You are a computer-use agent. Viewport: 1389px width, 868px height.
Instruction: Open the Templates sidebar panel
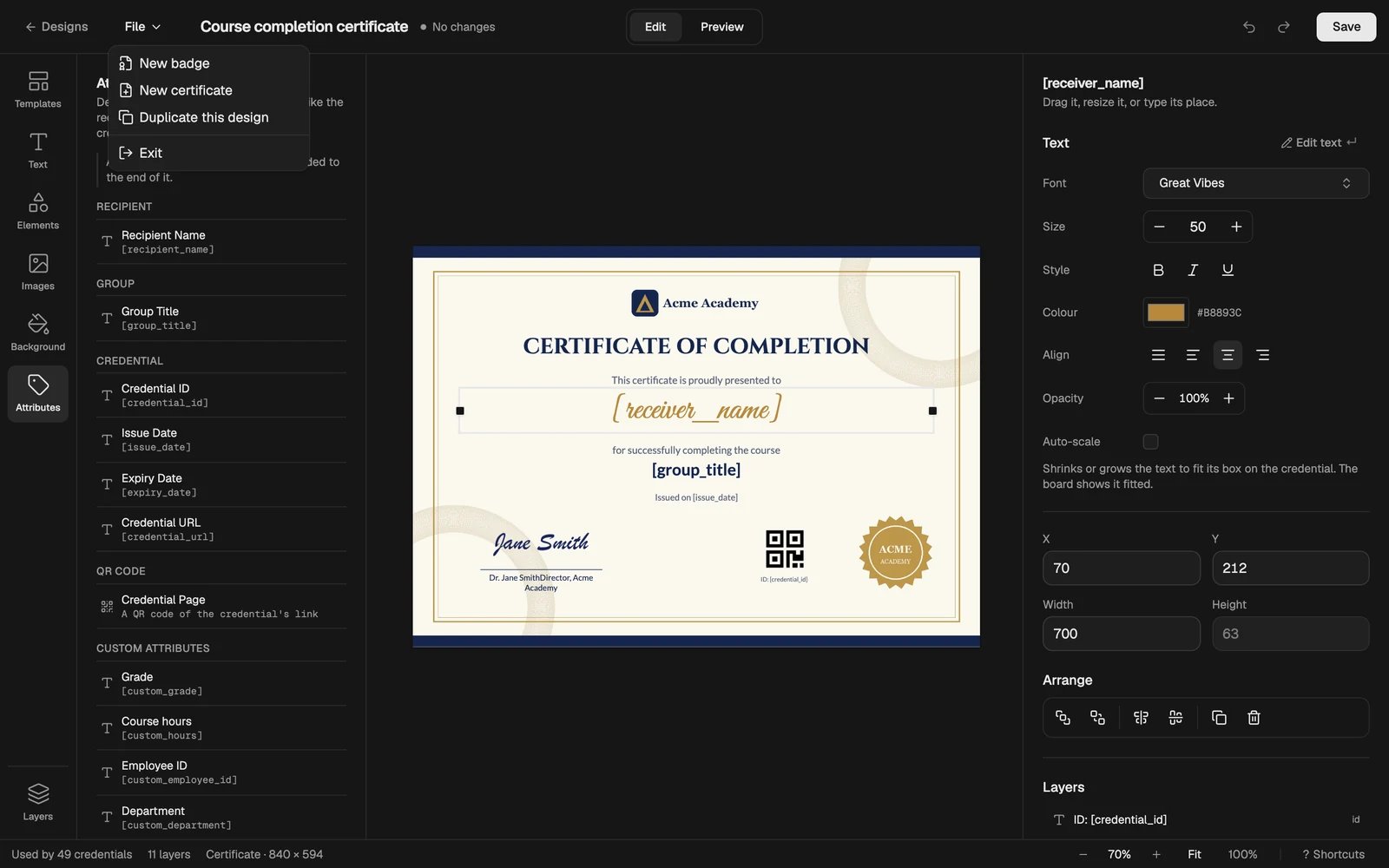(x=38, y=89)
